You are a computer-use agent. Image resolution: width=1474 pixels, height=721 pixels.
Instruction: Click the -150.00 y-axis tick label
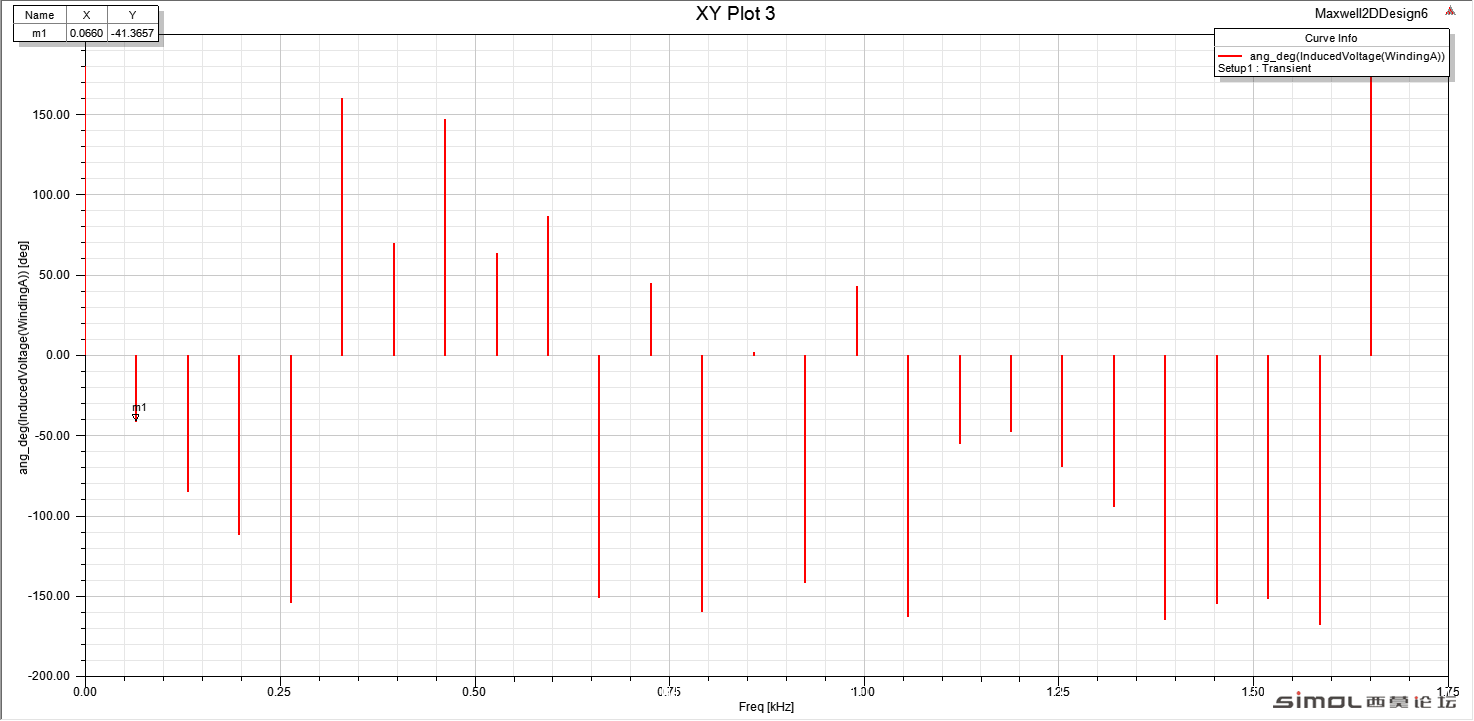50,596
